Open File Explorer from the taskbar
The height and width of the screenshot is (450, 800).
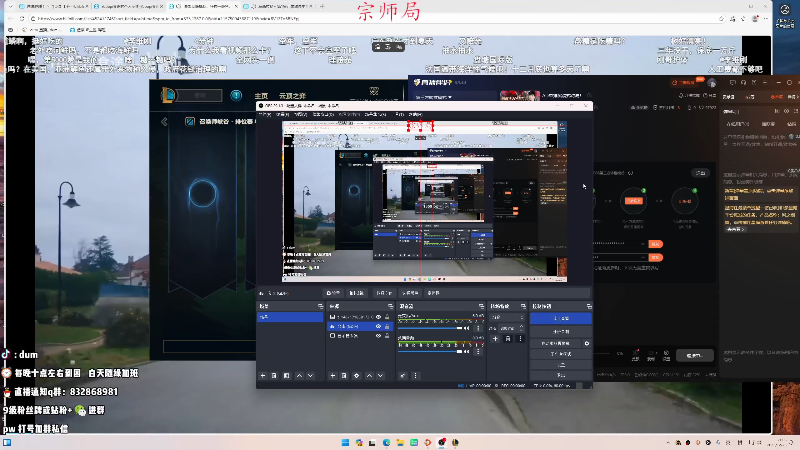[400, 442]
